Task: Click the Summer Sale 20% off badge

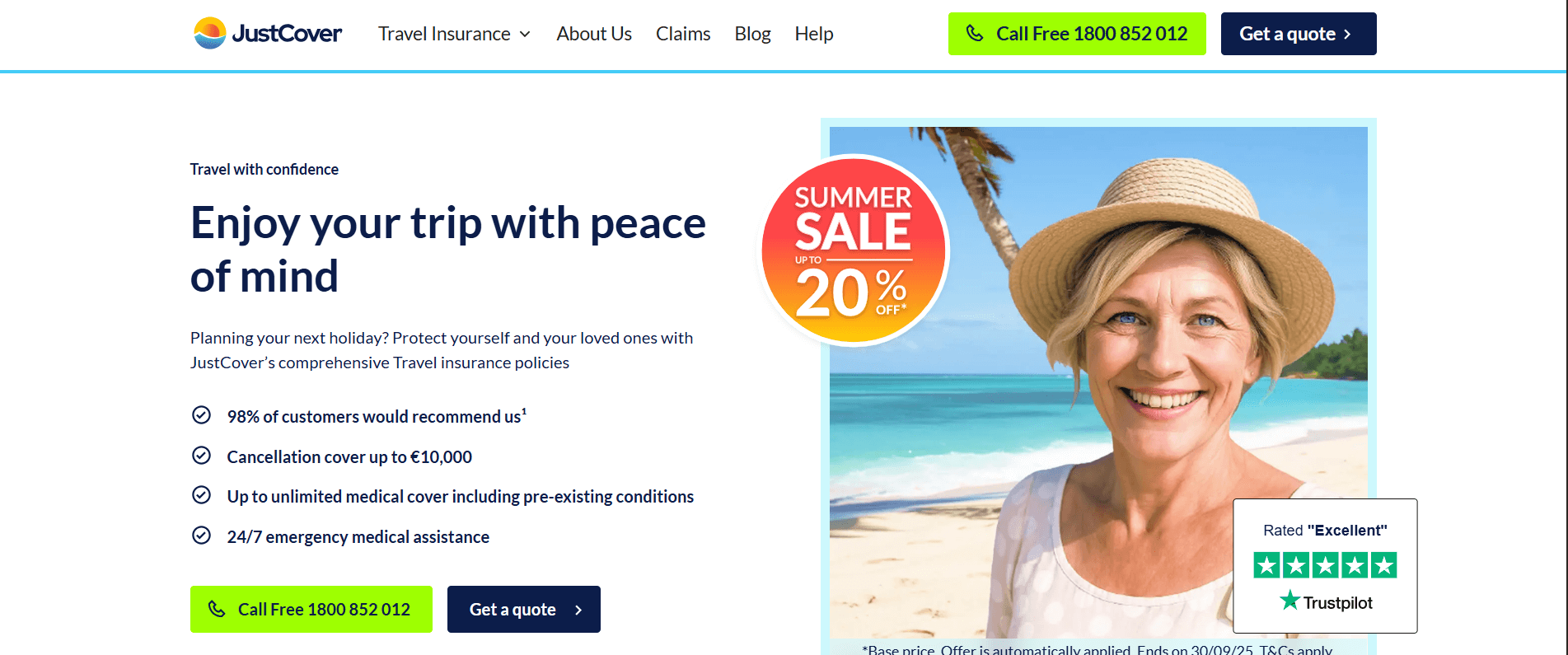Action: pyautogui.click(x=854, y=250)
